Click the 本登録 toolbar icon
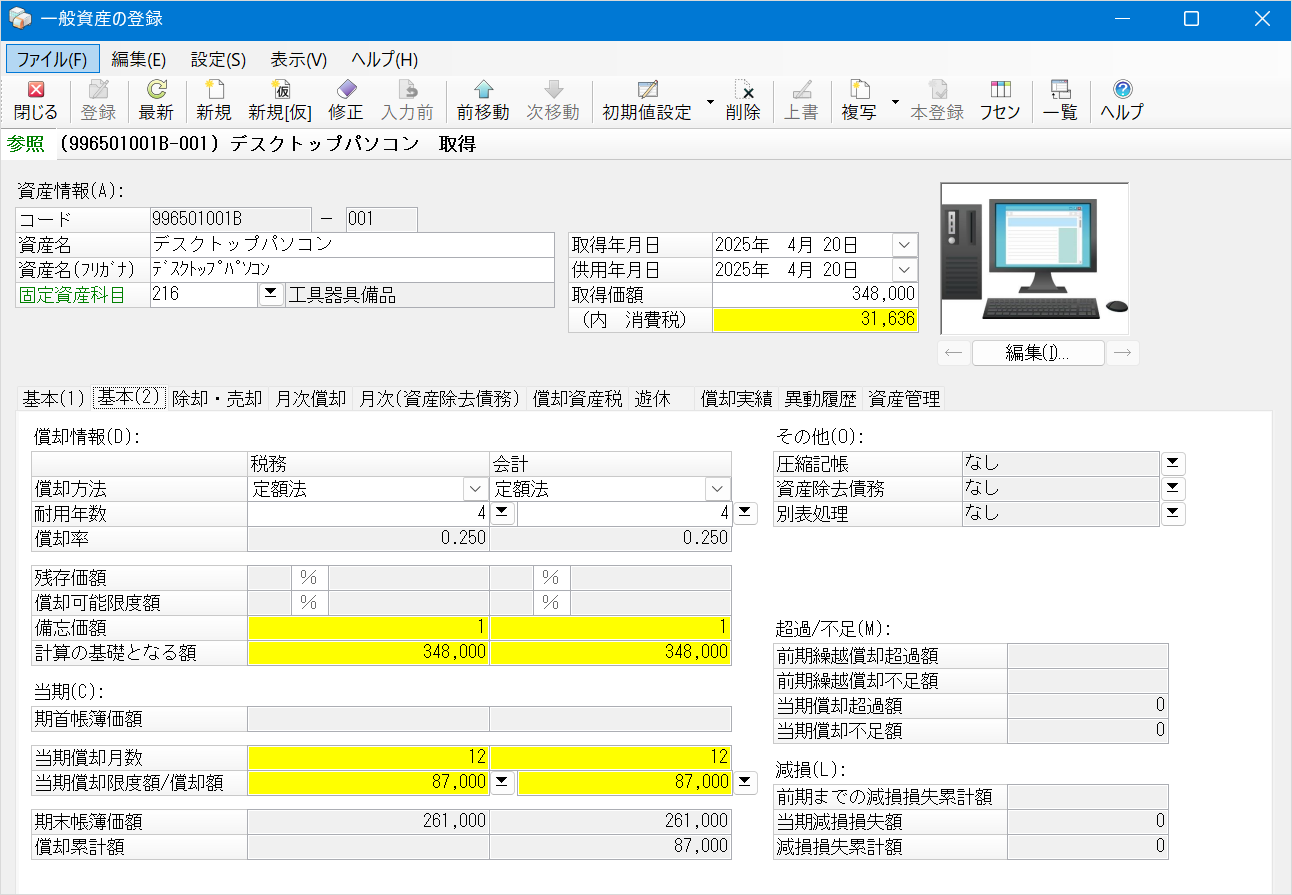Image resolution: width=1292 pixels, height=895 pixels. (937, 100)
